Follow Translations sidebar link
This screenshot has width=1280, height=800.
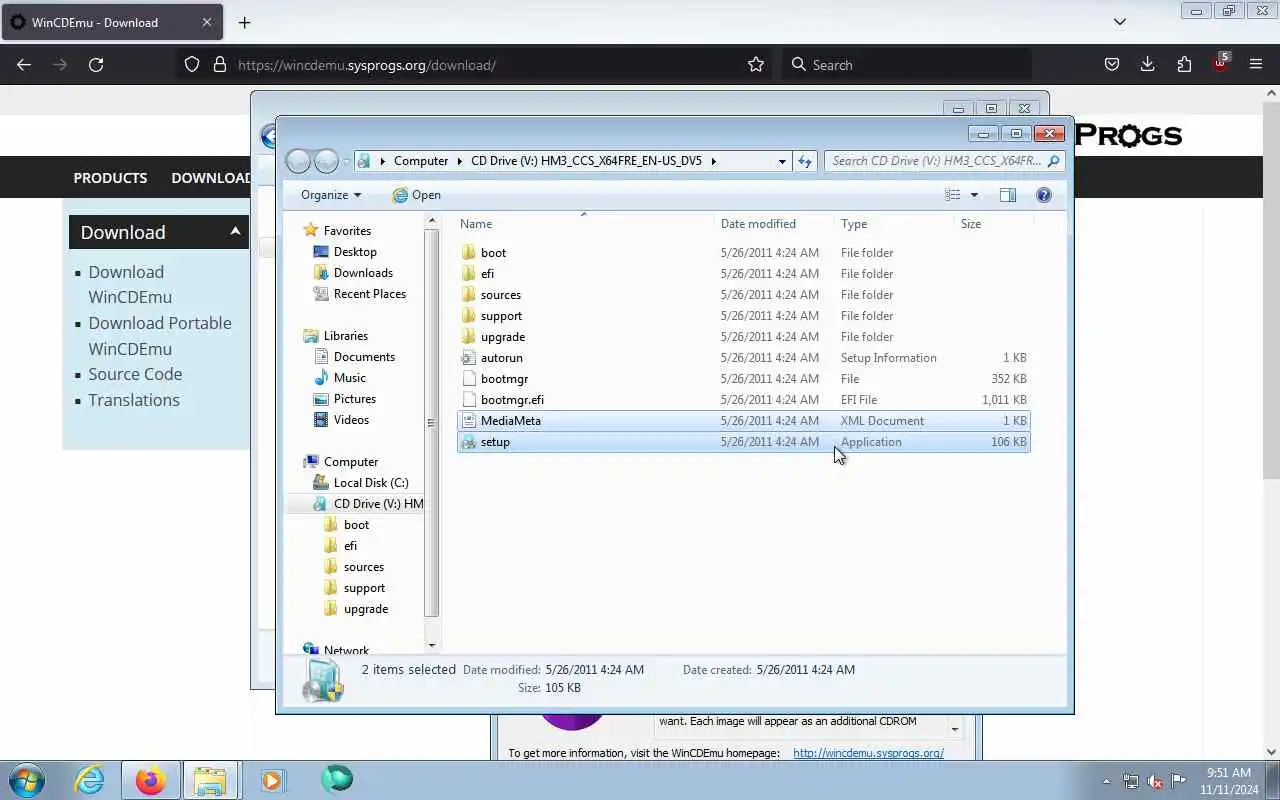(134, 400)
